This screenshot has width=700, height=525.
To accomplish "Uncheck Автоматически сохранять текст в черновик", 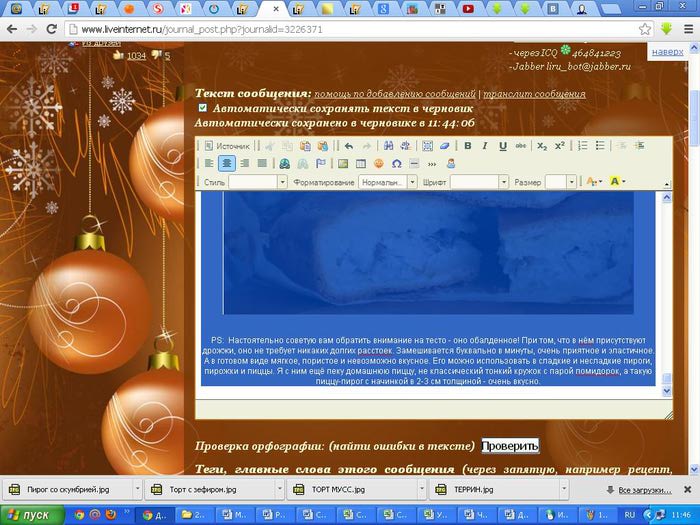I will point(203,108).
